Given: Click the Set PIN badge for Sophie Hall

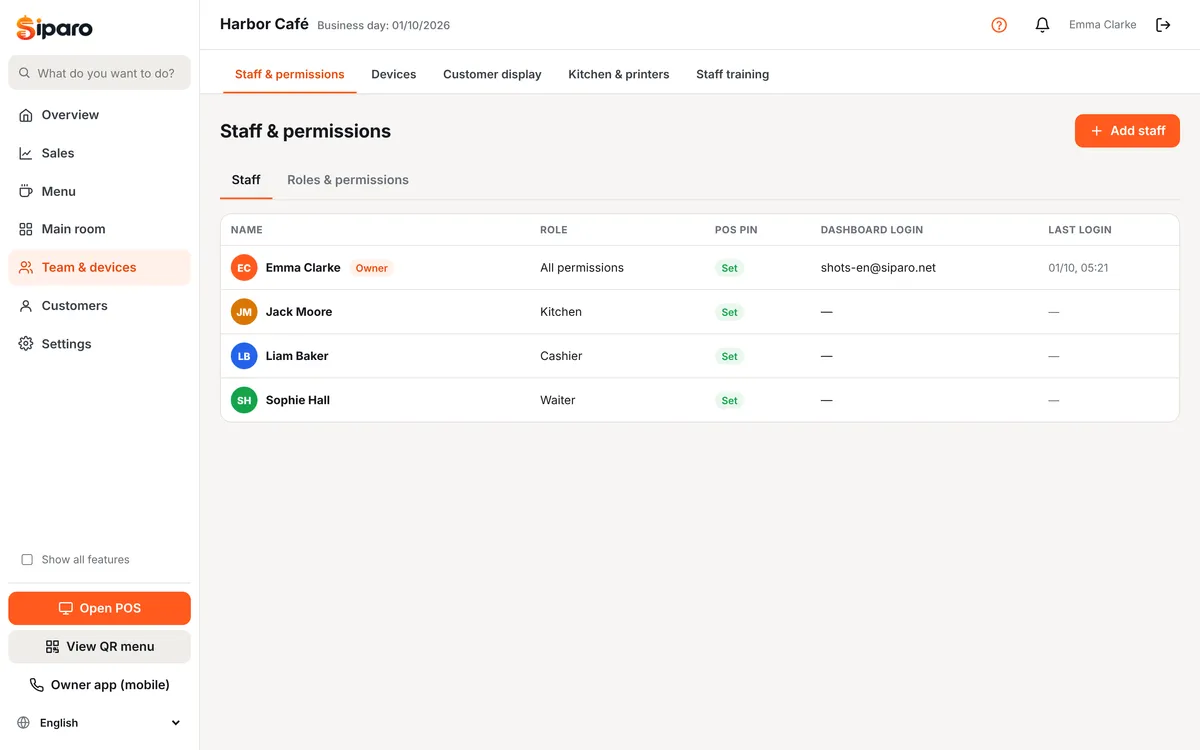Looking at the screenshot, I should 730,400.
